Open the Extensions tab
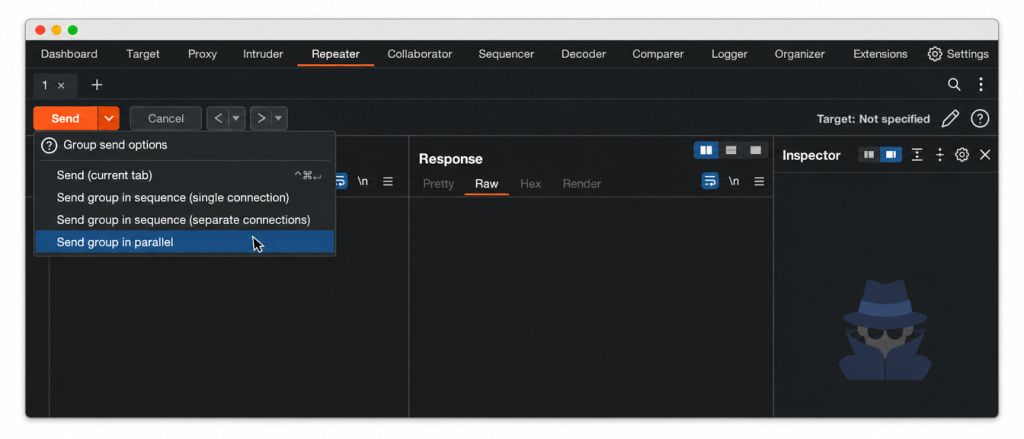This screenshot has height=439, width=1024. 880,54
